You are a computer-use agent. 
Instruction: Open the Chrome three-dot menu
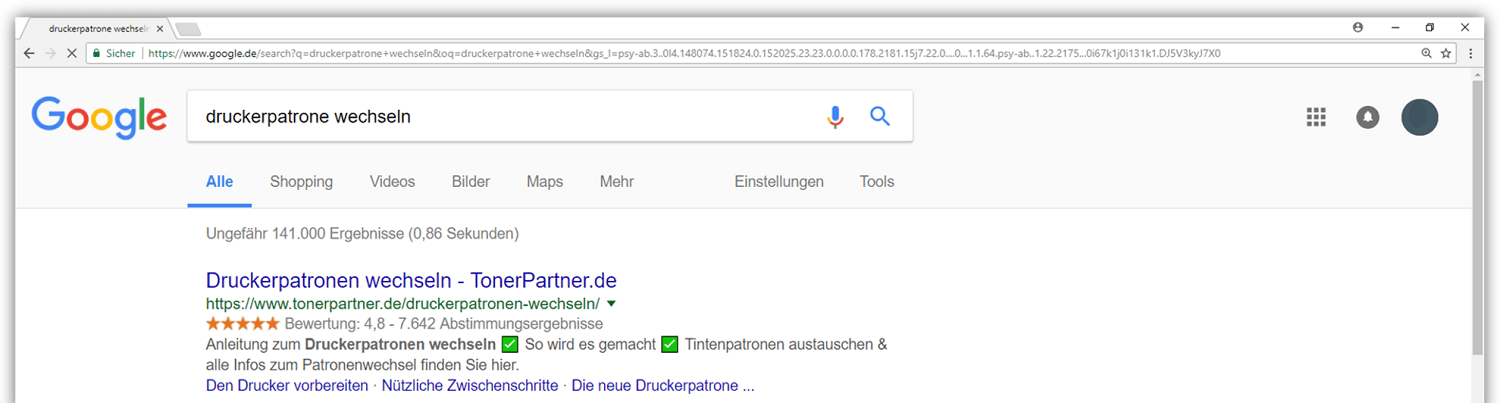coord(1471,54)
